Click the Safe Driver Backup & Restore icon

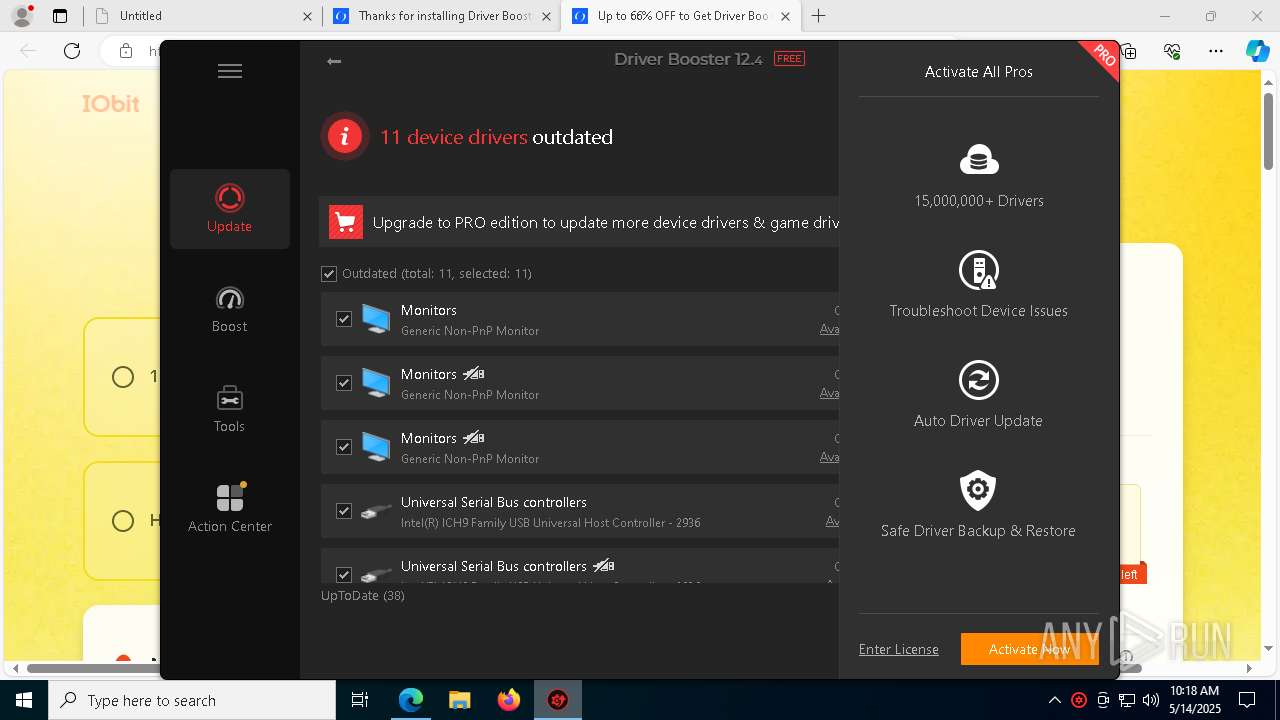[979, 490]
